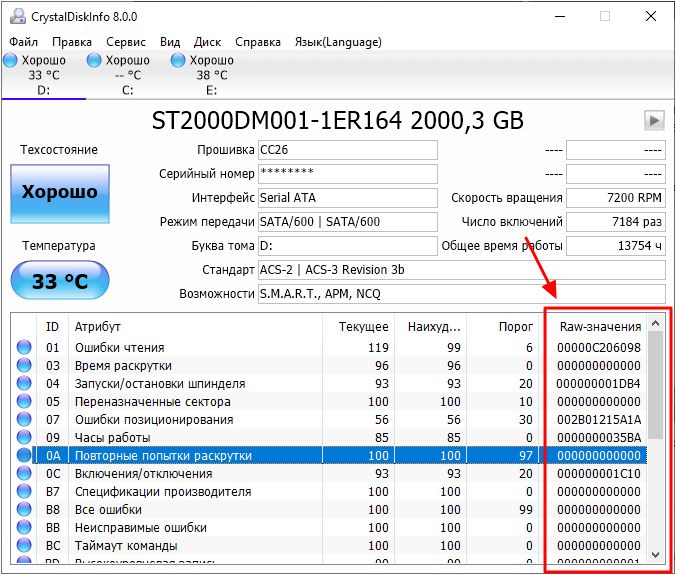Screen dimensions: 676x575
Task: Click the CrystalDiskInfo title bar app icon
Action: pos(18,16)
